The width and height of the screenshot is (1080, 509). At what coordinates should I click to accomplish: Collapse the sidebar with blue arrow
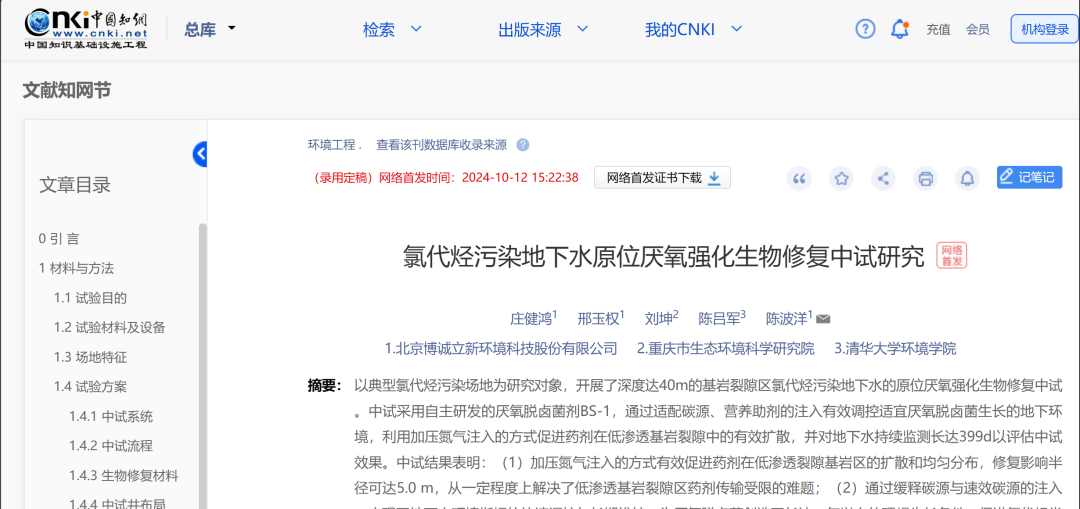click(x=200, y=154)
